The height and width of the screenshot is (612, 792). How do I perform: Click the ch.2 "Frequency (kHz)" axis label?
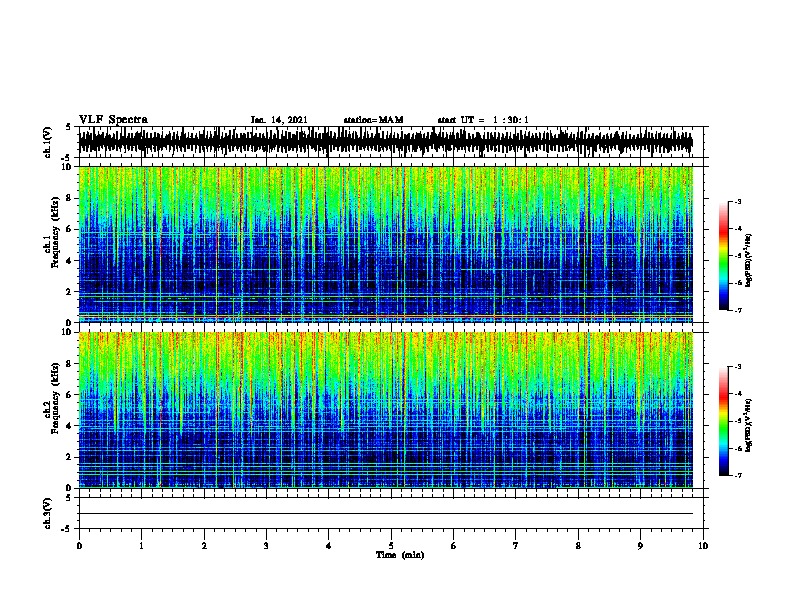(55, 398)
